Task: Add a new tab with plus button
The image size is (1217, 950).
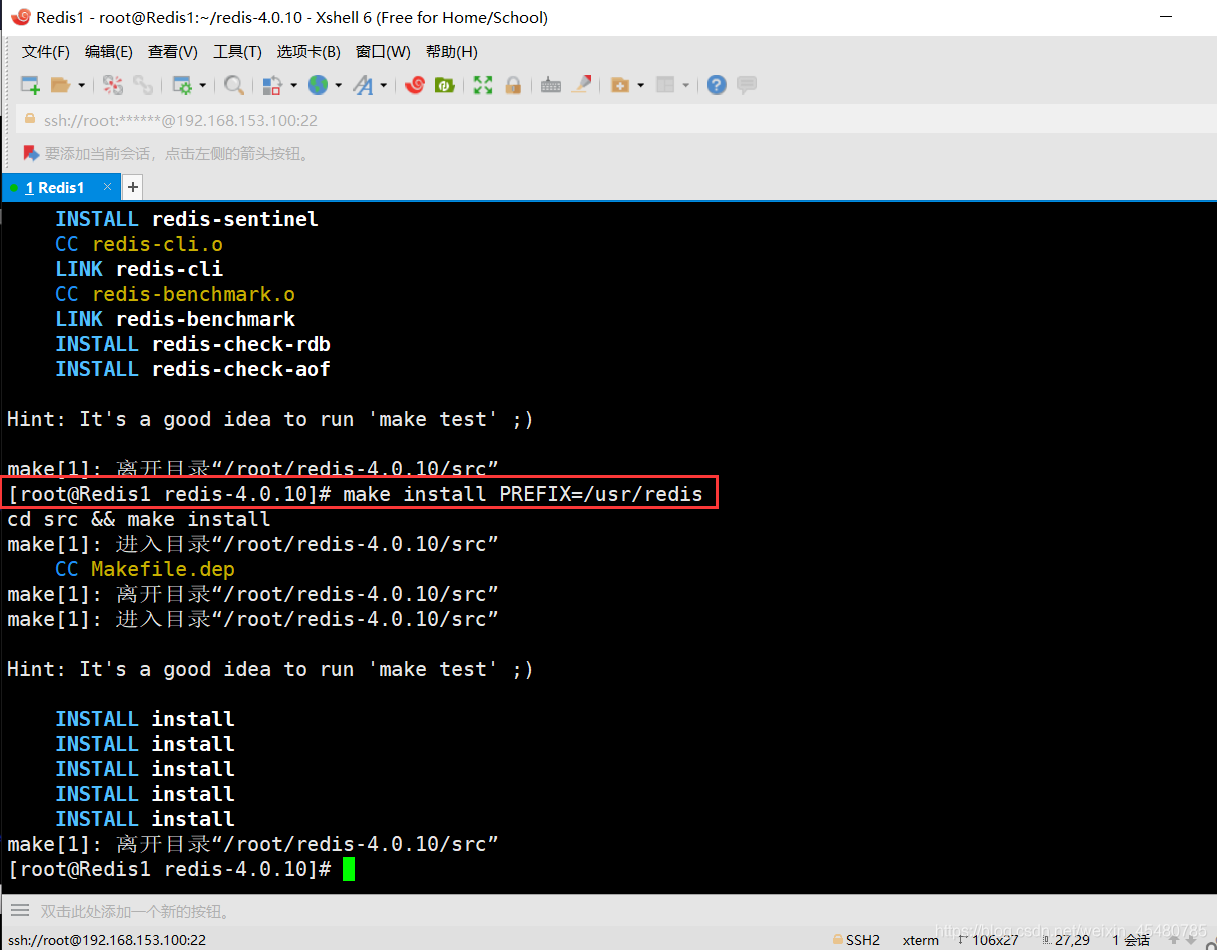Action: point(132,187)
